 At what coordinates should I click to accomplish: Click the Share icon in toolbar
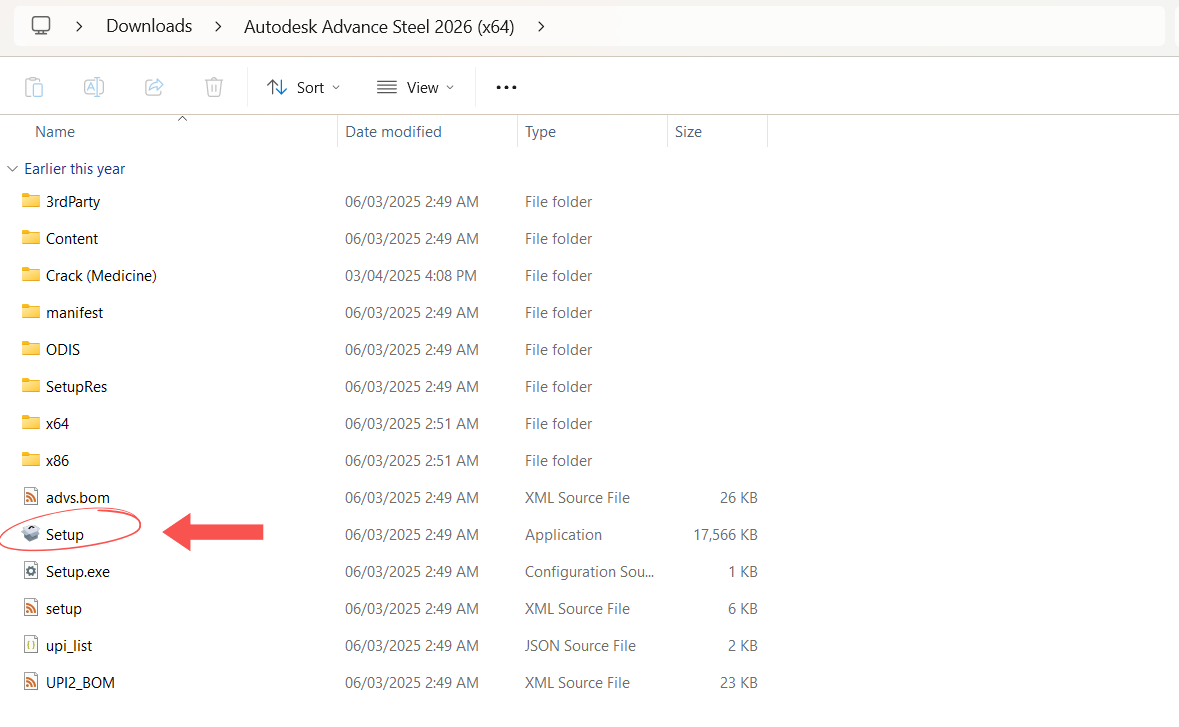pos(154,87)
